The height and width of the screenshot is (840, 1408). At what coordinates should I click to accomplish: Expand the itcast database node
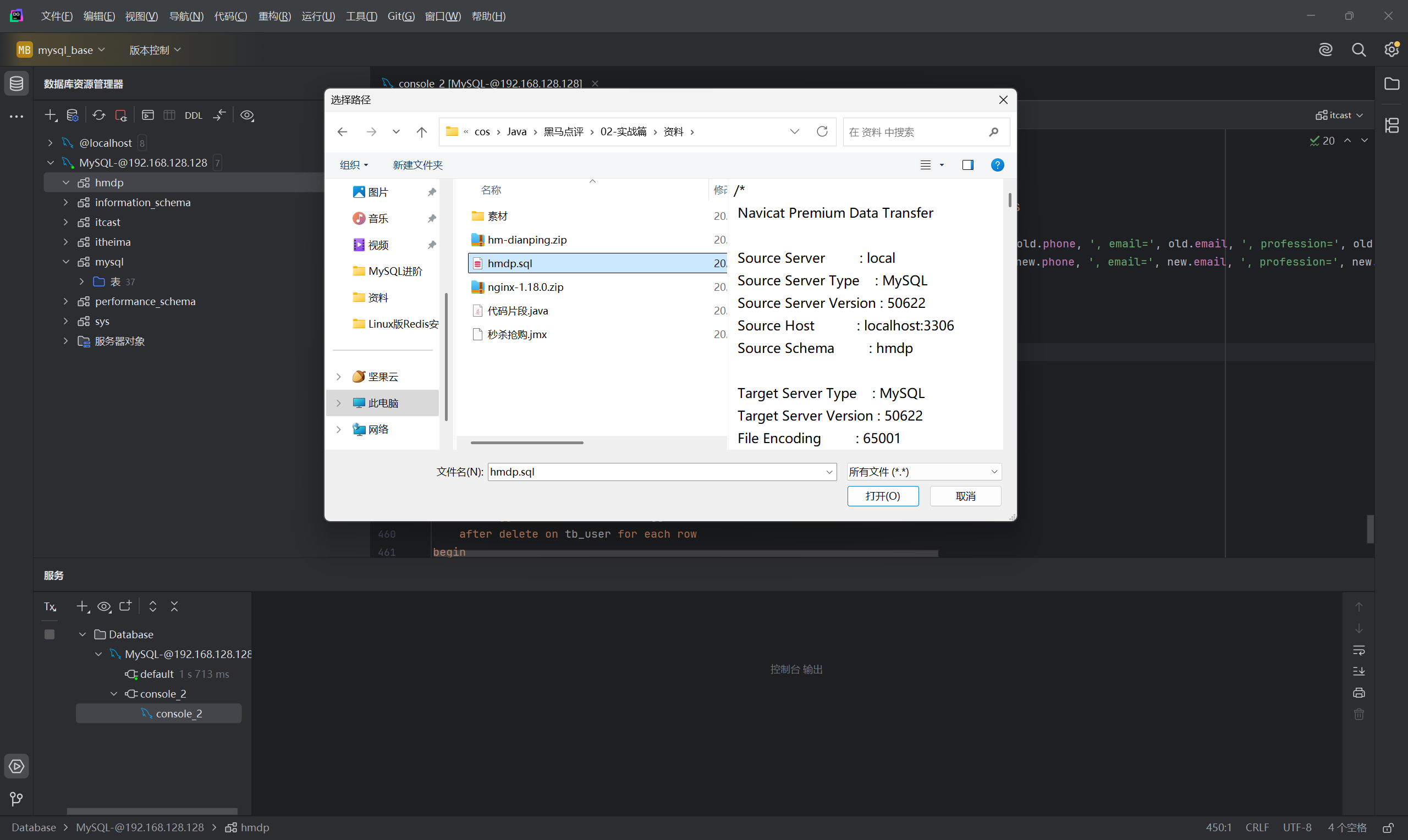tap(65, 222)
